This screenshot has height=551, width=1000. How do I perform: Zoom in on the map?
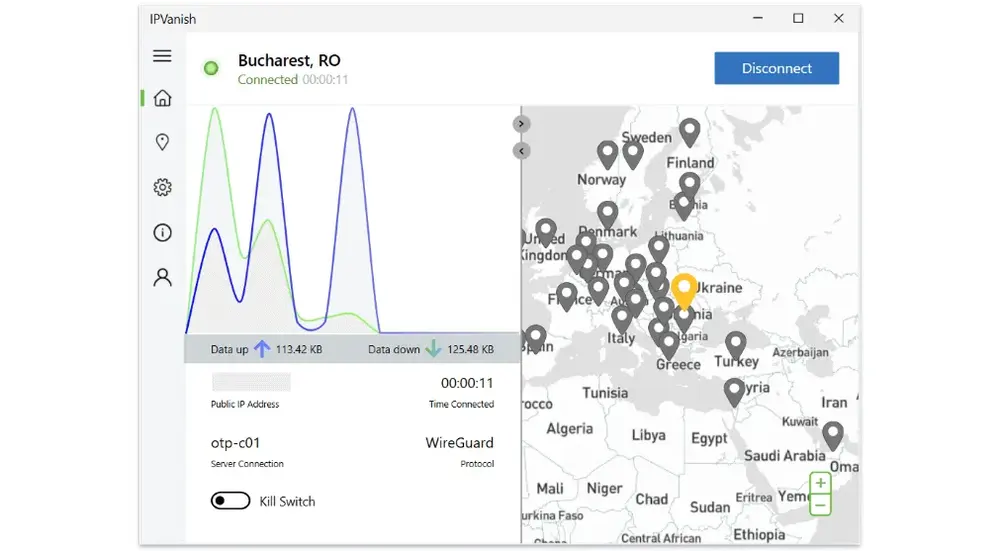(x=820, y=483)
